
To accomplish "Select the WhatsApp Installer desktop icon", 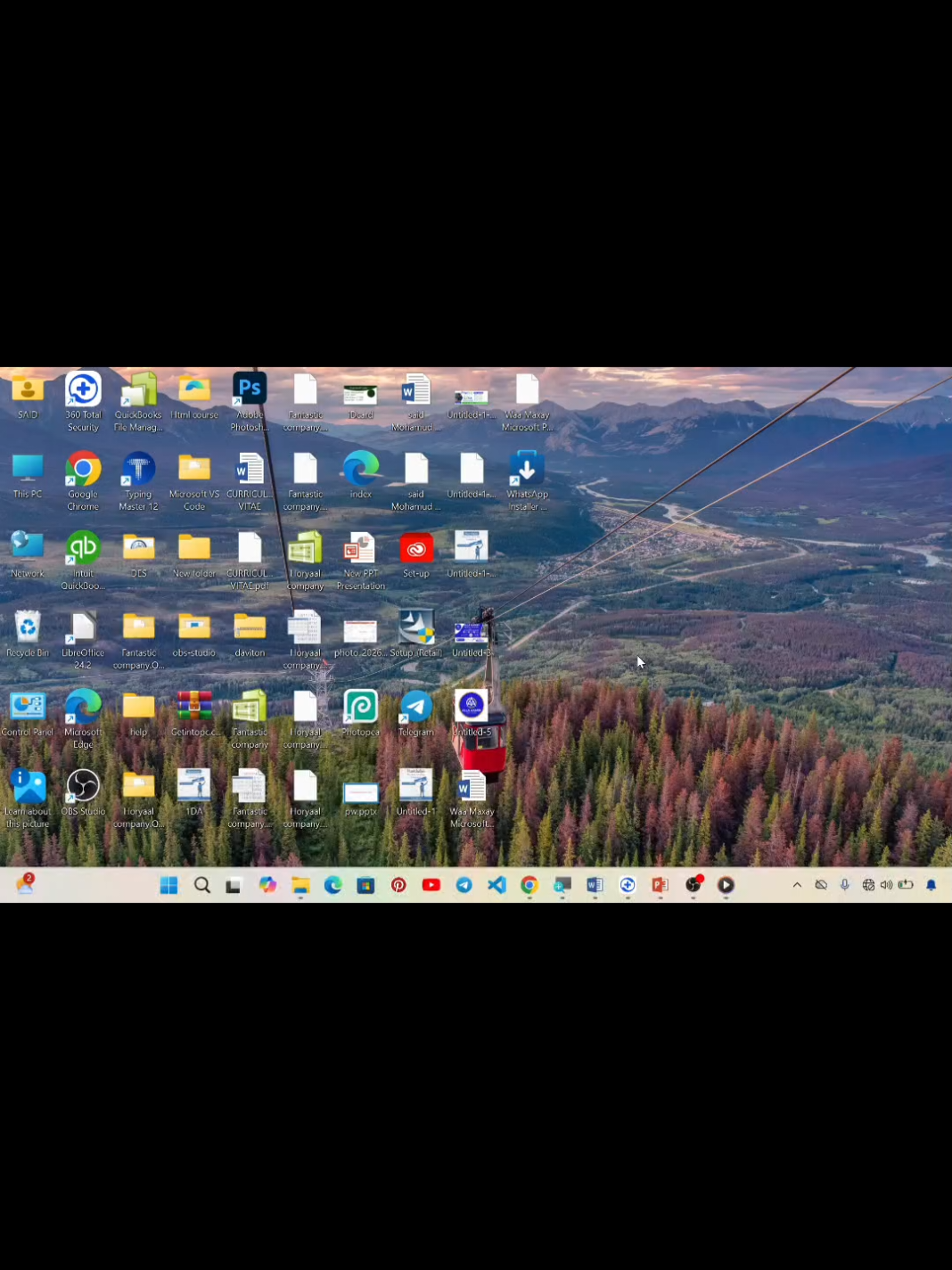I will (x=527, y=481).
